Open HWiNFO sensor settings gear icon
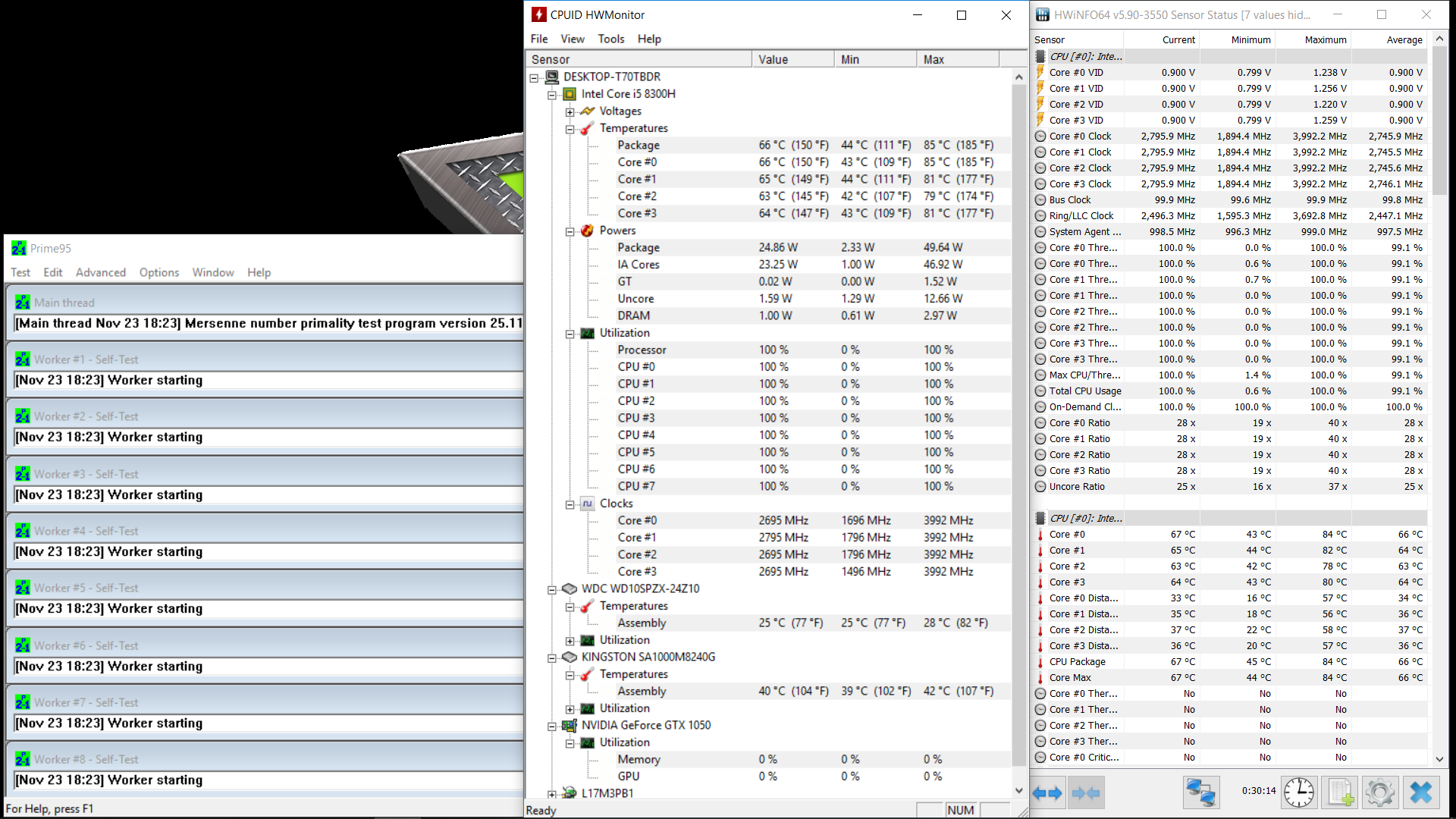The height and width of the screenshot is (819, 1456). (1380, 793)
